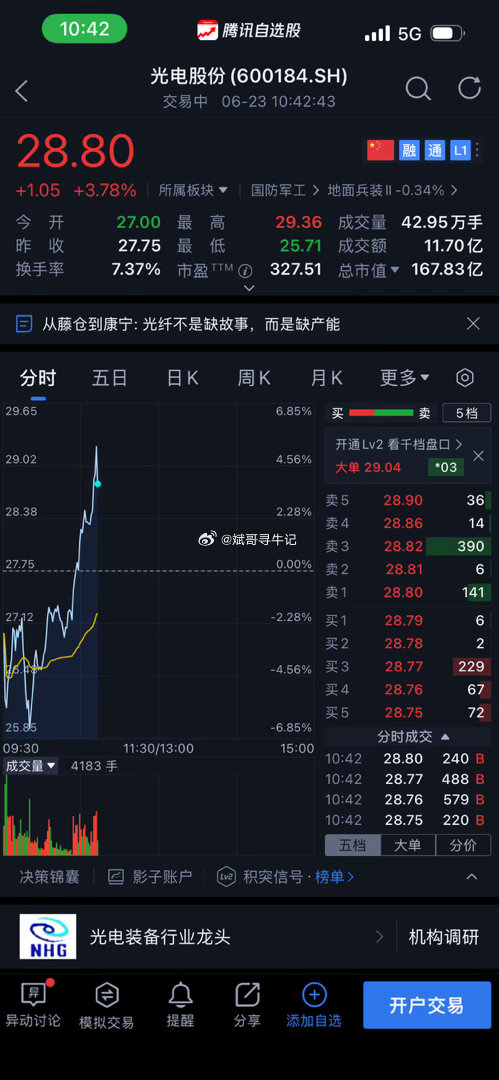Open chart settings hexagon icon
This screenshot has width=499, height=1080.
click(465, 377)
